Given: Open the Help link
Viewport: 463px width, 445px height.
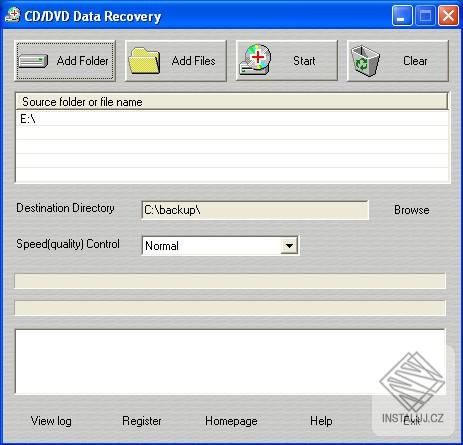Looking at the screenshot, I should (321, 421).
